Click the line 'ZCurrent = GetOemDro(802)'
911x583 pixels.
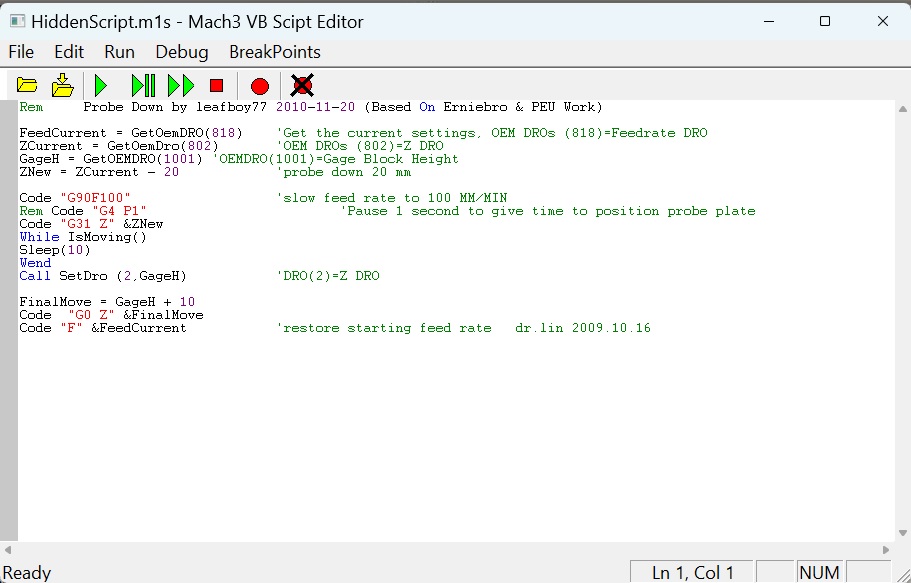tap(119, 146)
